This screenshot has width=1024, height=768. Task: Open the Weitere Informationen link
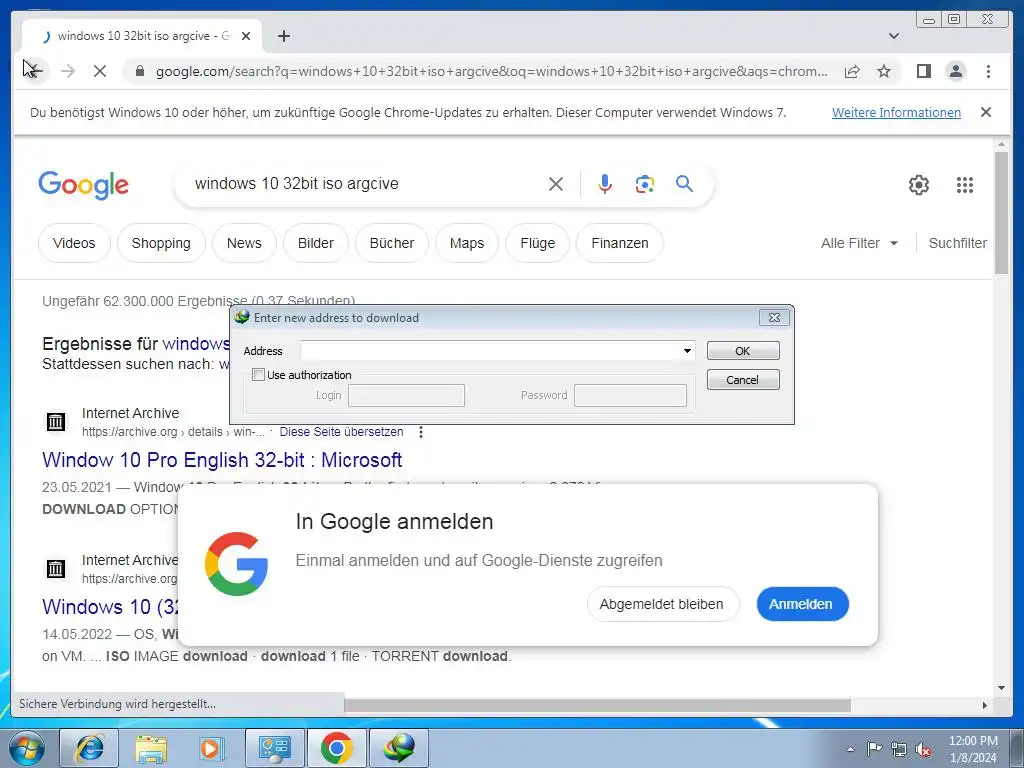[x=896, y=112]
